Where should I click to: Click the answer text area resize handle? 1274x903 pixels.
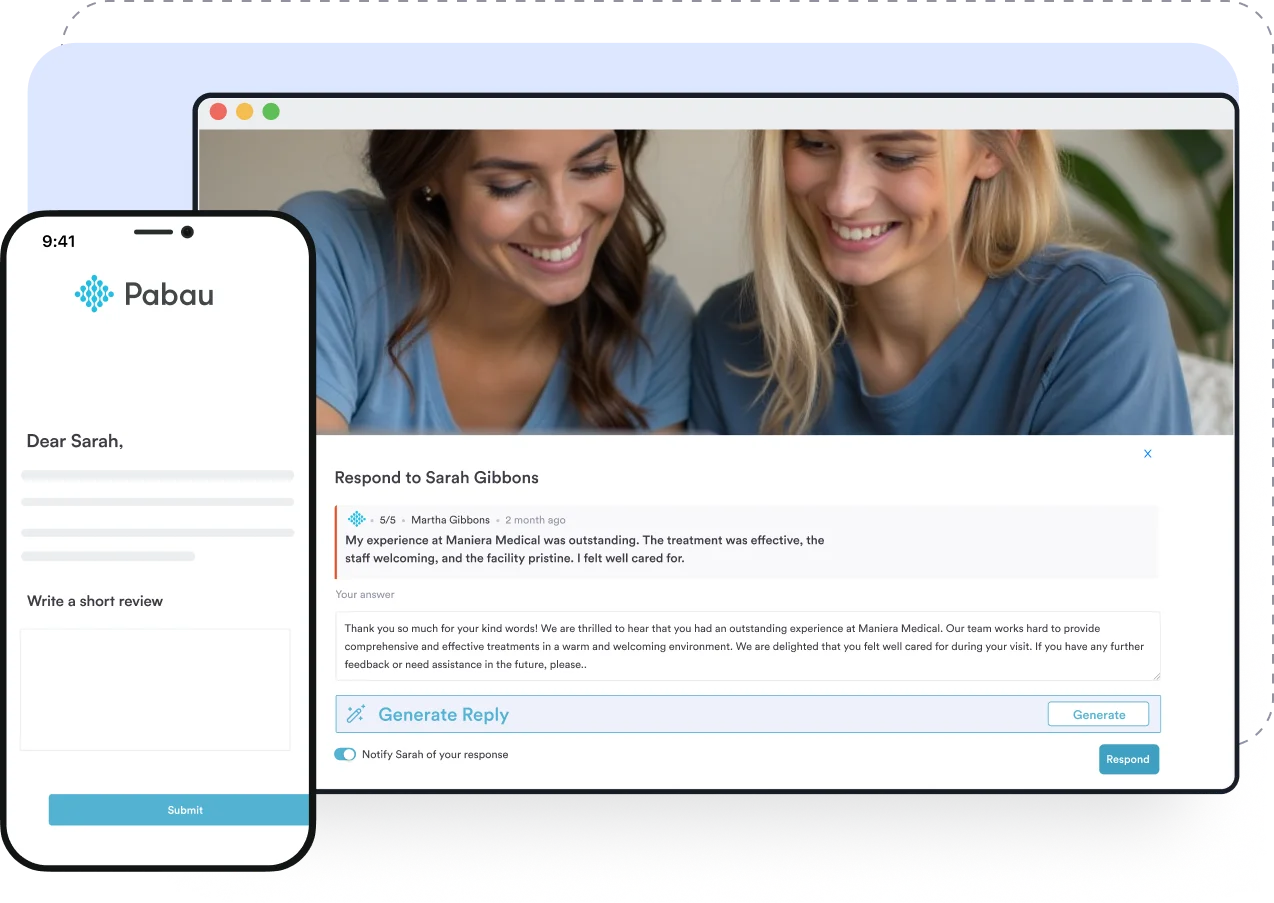pos(1155,676)
